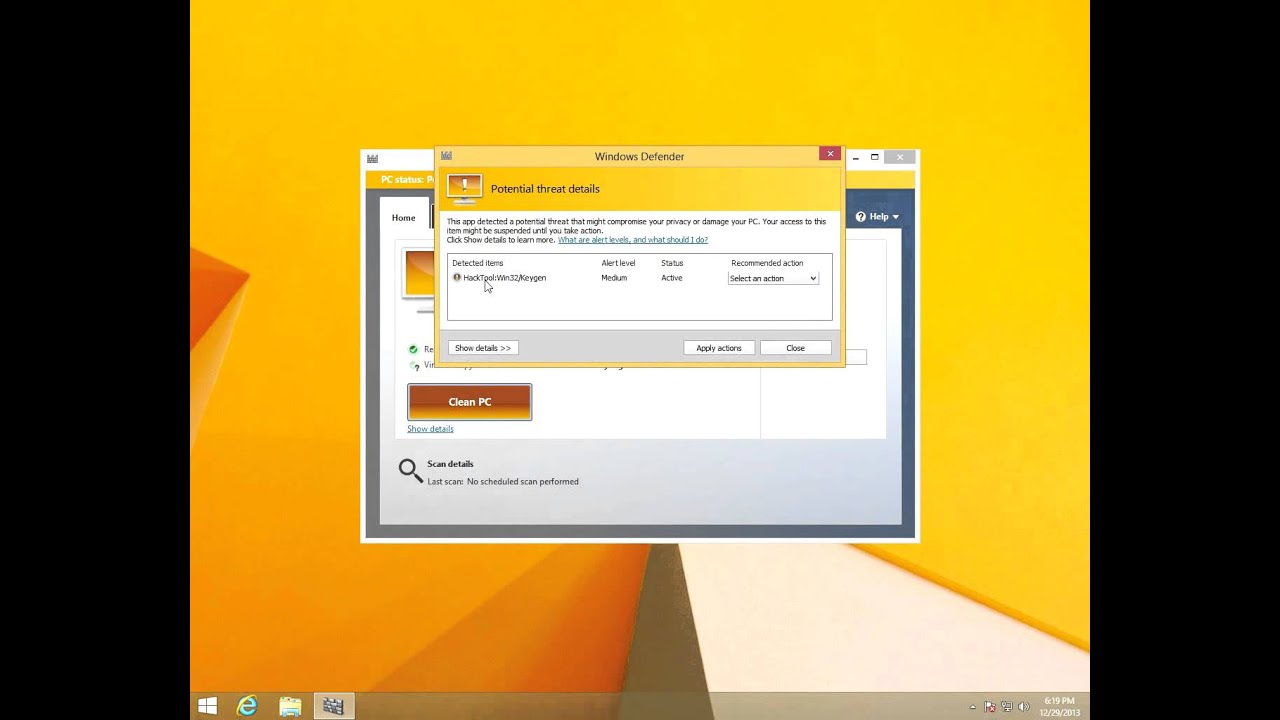Launch Internet Explorer from the taskbar
The height and width of the screenshot is (720, 1280).
pyautogui.click(x=246, y=706)
